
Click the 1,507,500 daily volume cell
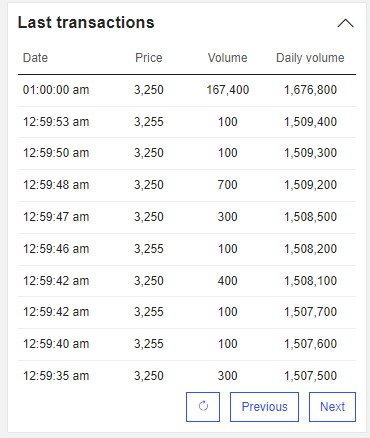(310, 376)
